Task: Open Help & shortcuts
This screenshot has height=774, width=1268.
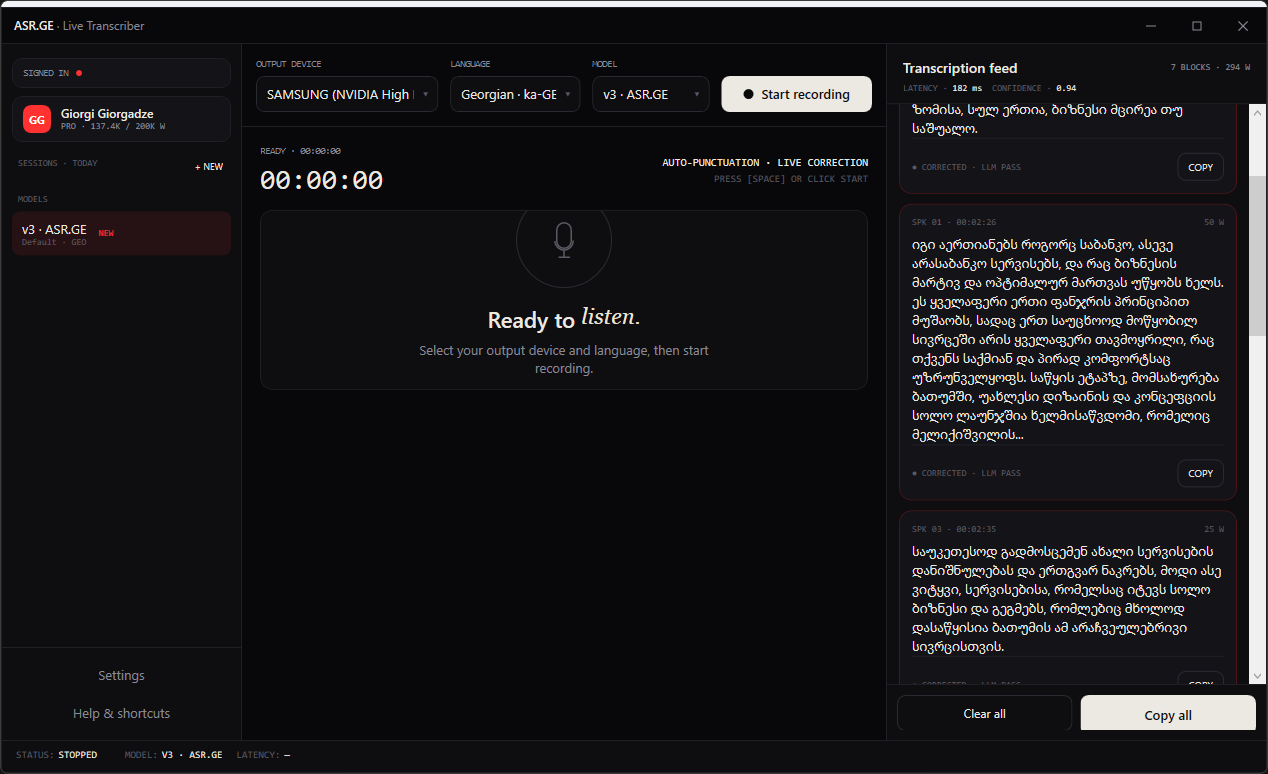Action: pos(121,714)
